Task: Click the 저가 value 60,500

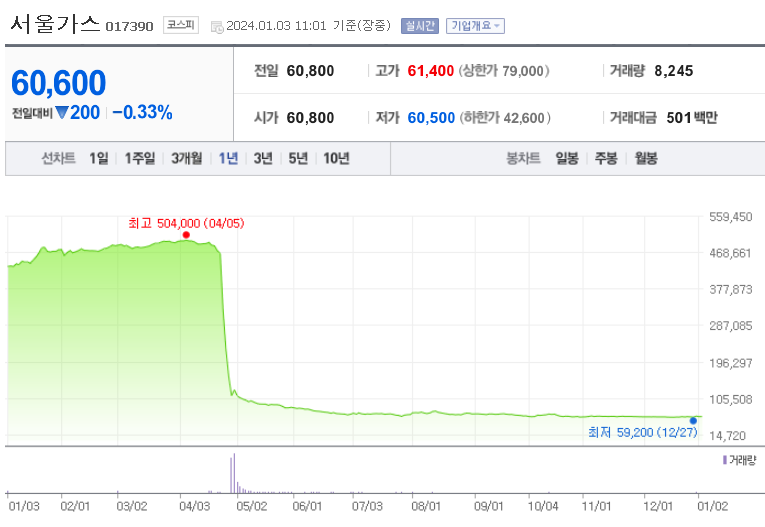Action: [x=431, y=118]
